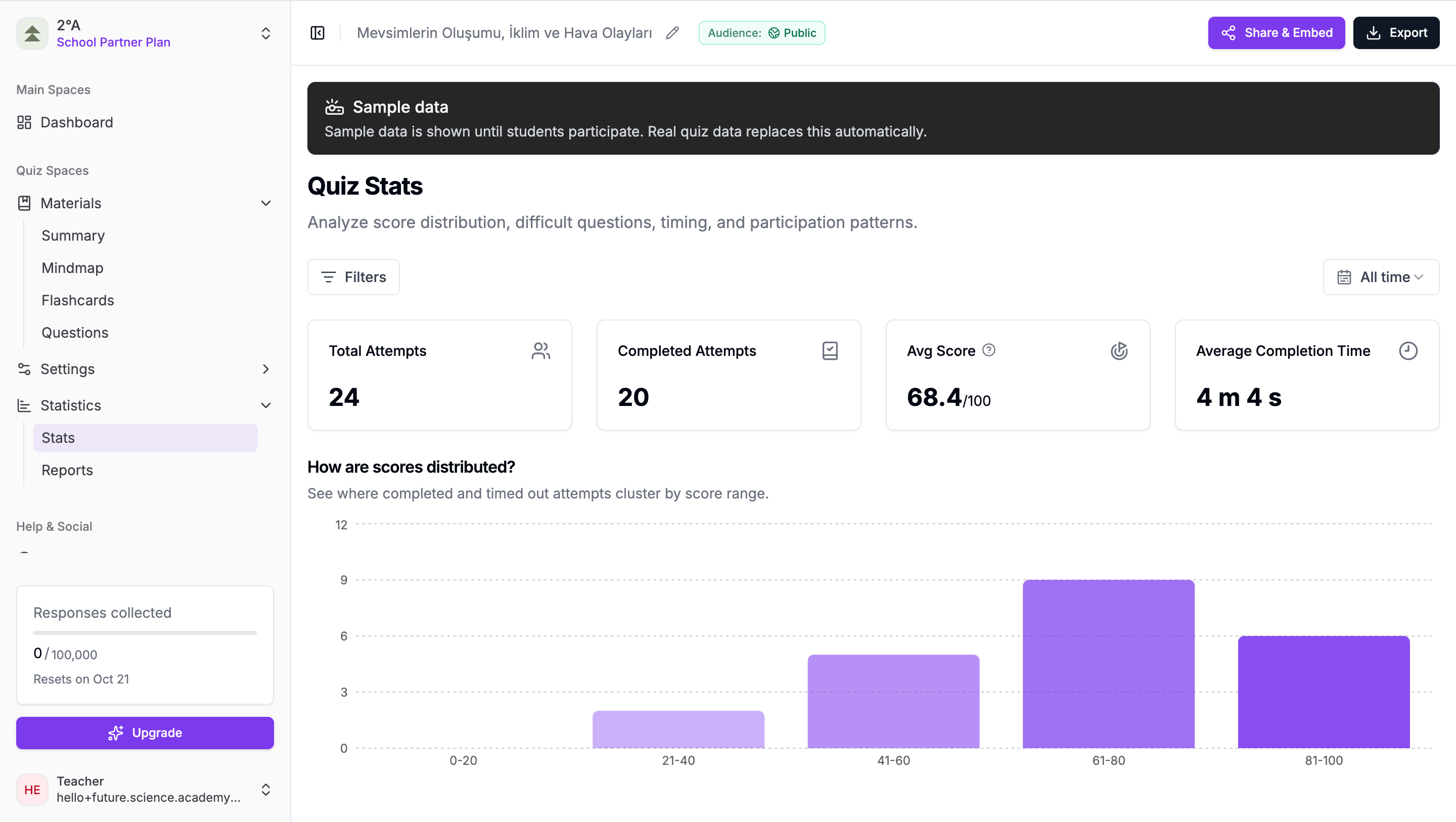The width and height of the screenshot is (1456, 822).
Task: Collapse the Statistics section chevron
Action: click(265, 405)
